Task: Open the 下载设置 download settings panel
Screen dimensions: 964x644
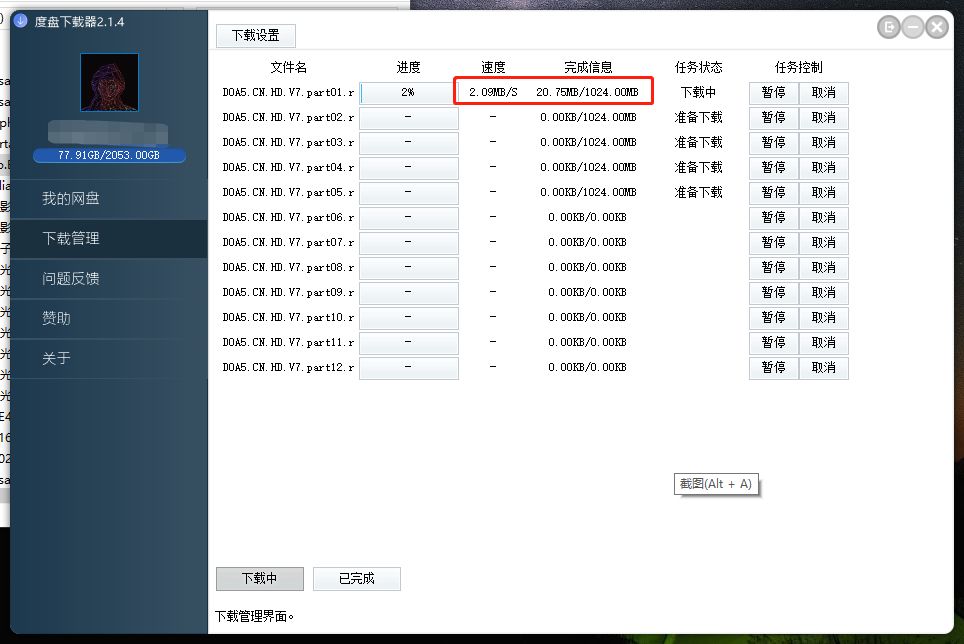Action: coord(254,35)
